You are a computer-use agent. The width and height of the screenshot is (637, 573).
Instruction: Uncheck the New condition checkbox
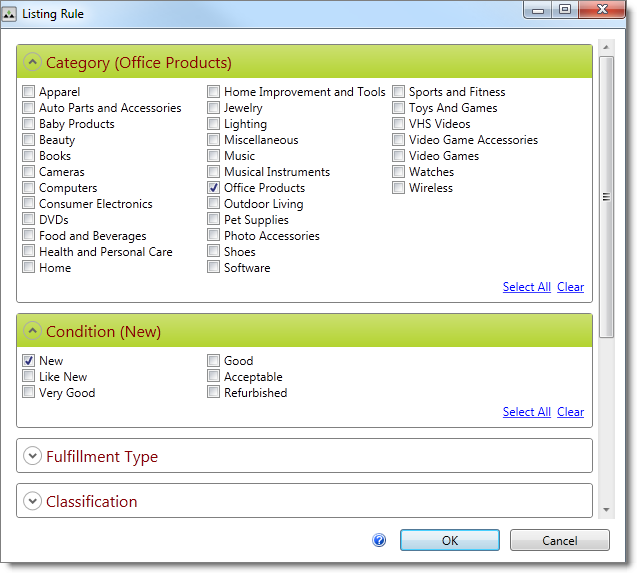coord(29,361)
